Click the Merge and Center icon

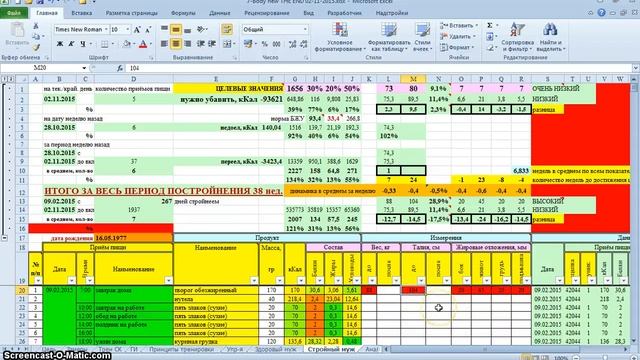(x=227, y=44)
